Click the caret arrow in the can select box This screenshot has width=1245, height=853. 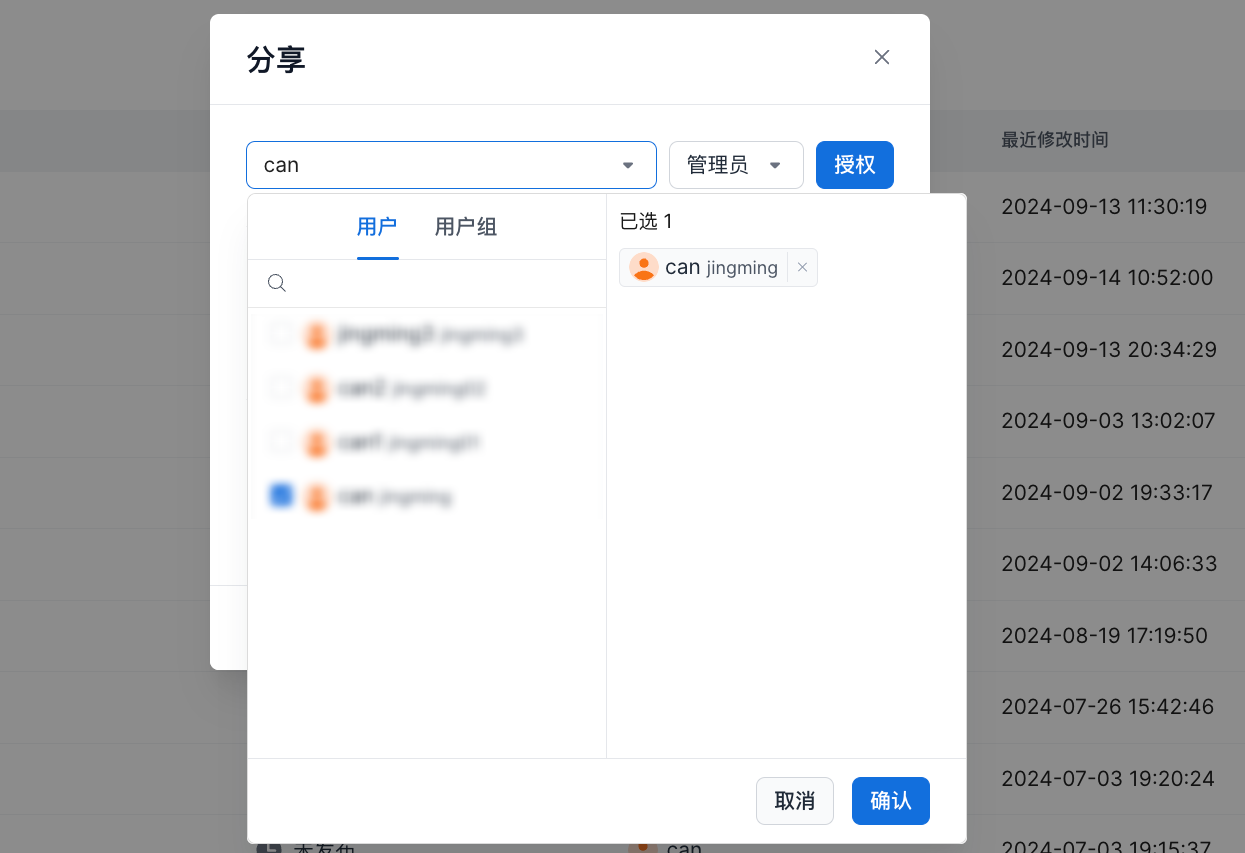pos(628,165)
